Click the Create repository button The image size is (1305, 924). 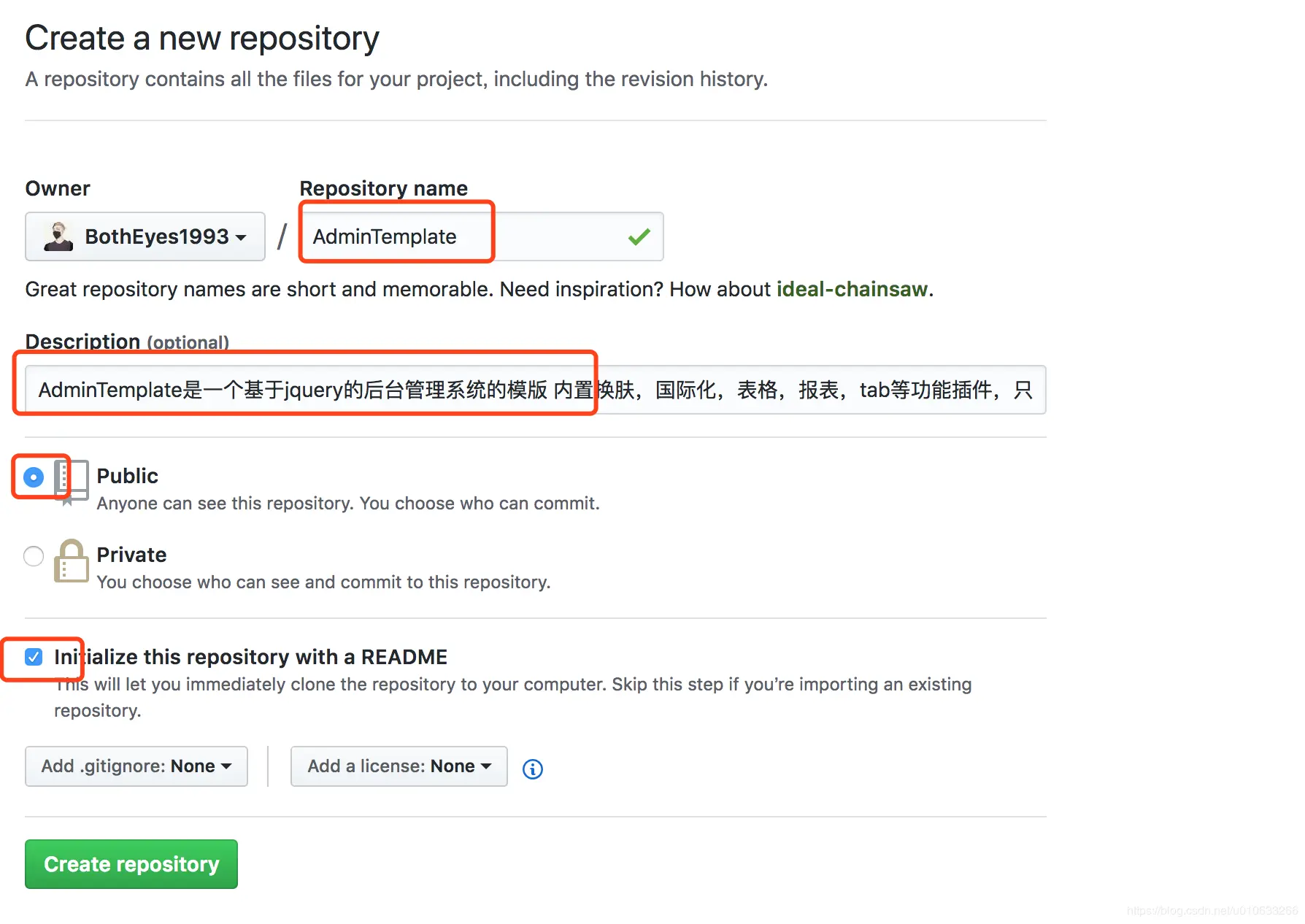(x=131, y=864)
